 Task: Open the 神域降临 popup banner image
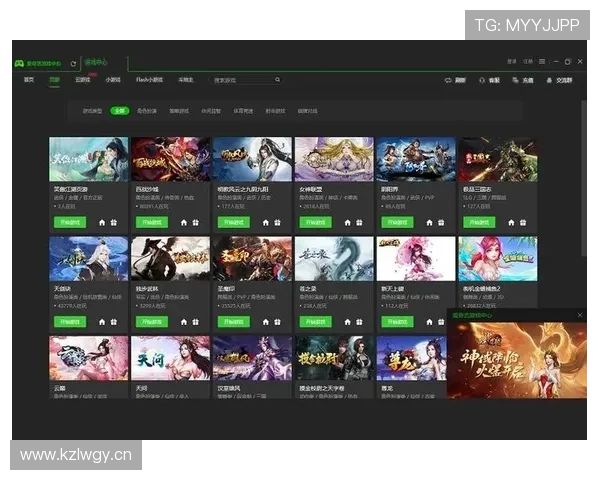click(x=517, y=360)
